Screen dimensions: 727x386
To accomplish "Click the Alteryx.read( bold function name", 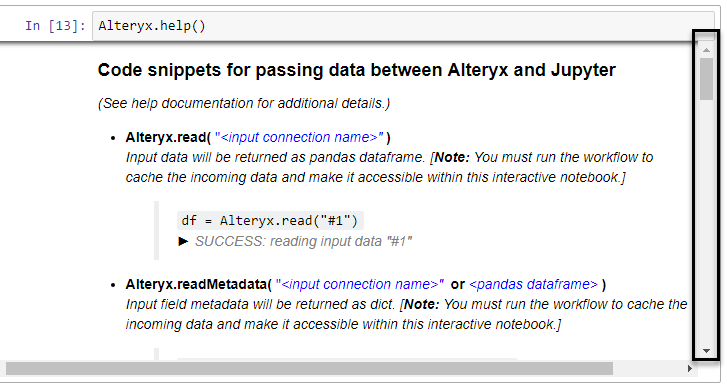I will (x=168, y=137).
